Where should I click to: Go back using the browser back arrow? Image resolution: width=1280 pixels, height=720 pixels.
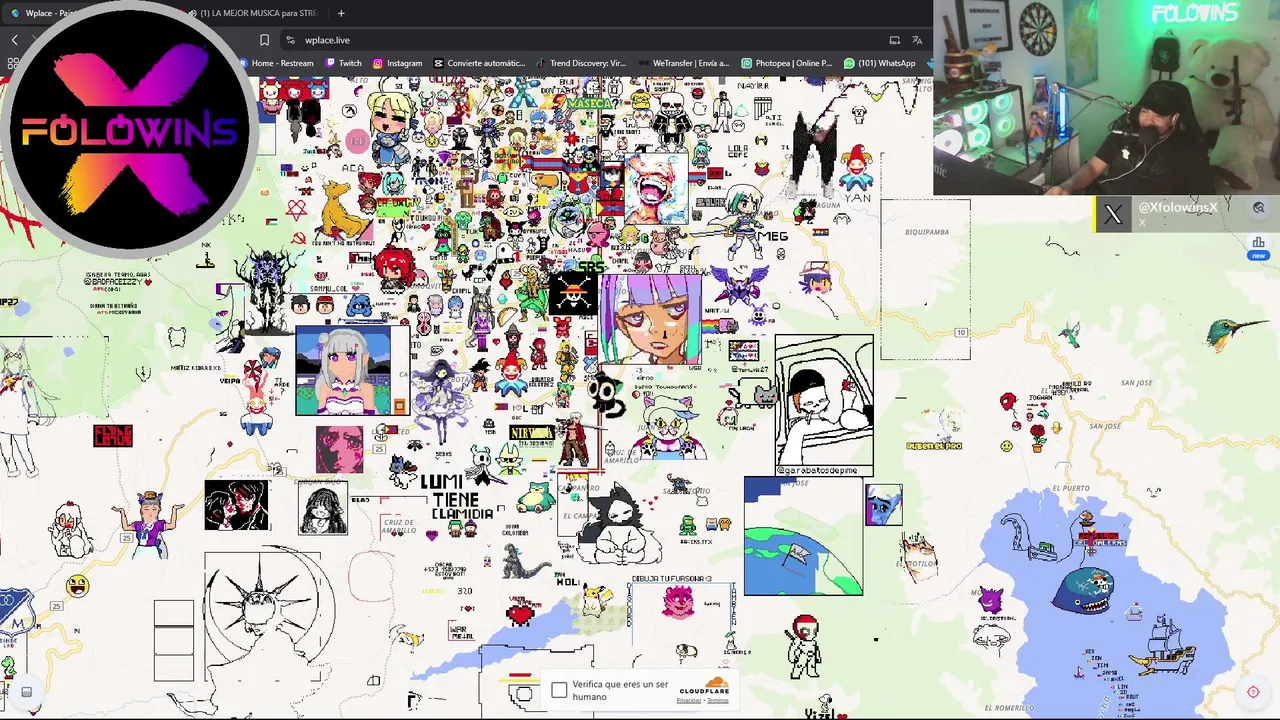click(14, 40)
